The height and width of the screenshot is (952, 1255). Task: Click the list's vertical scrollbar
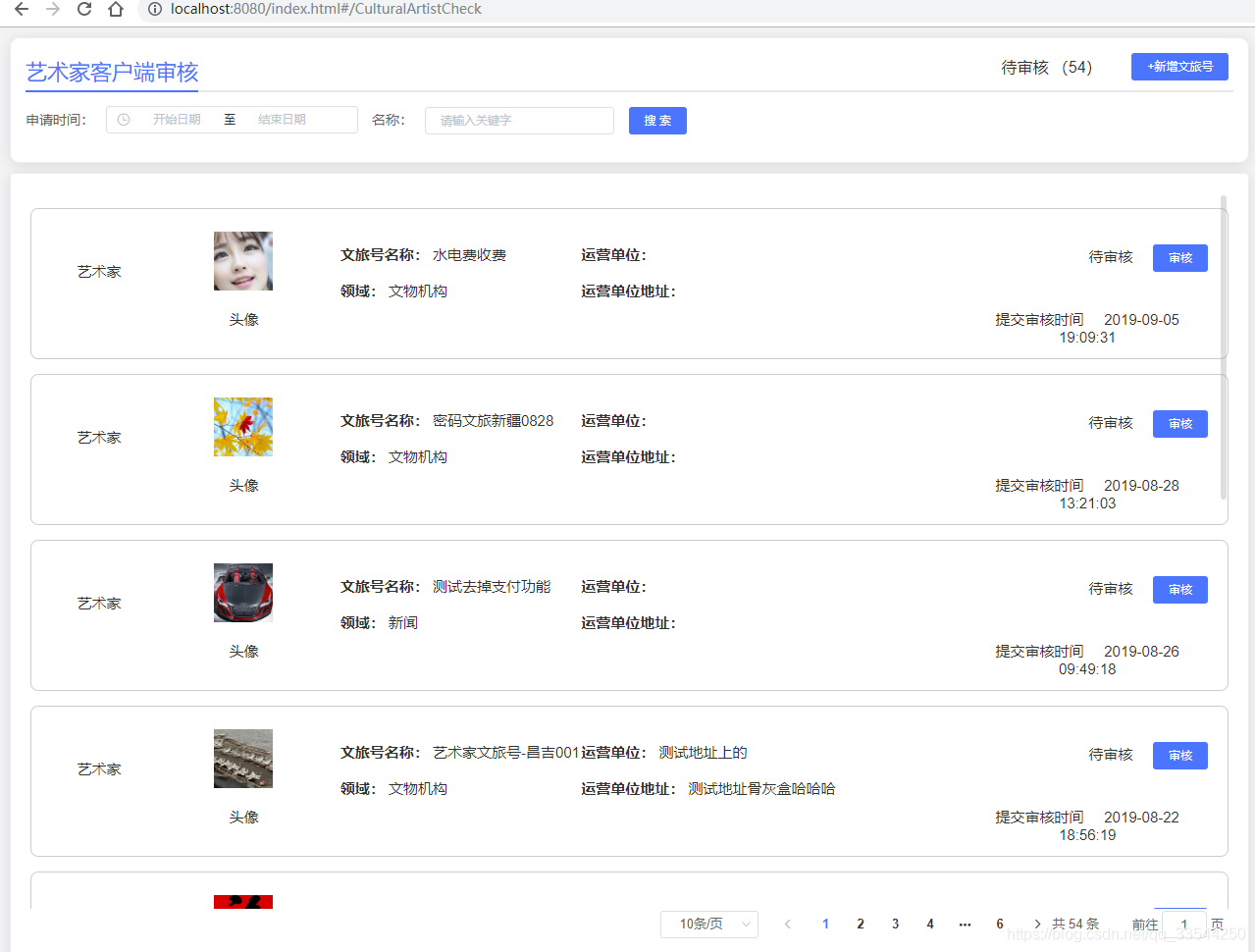pyautogui.click(x=1224, y=347)
